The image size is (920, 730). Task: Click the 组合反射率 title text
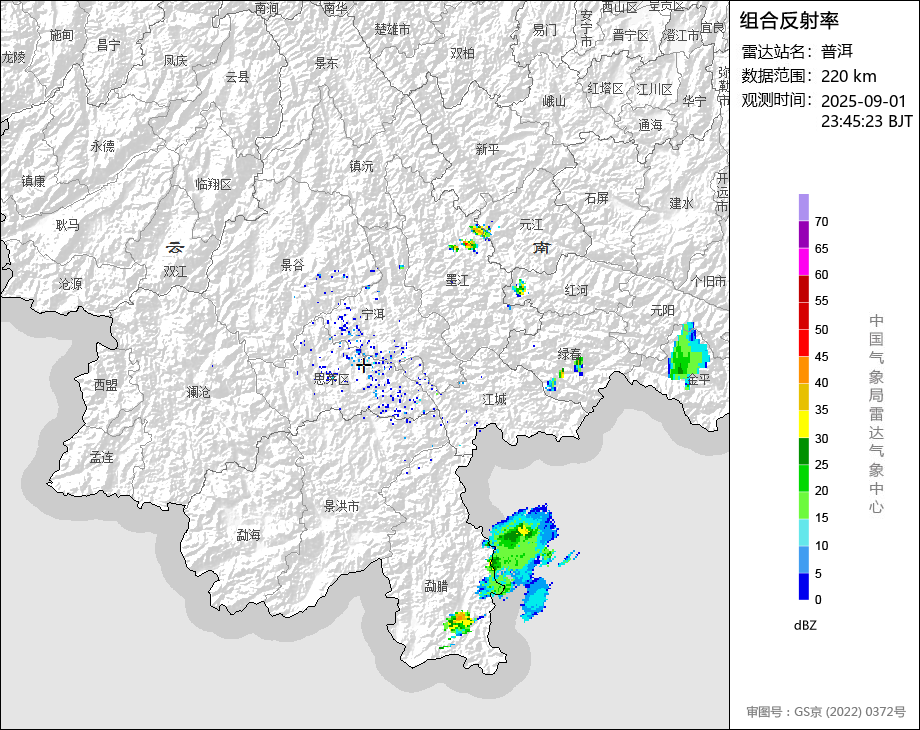[x=789, y=21]
